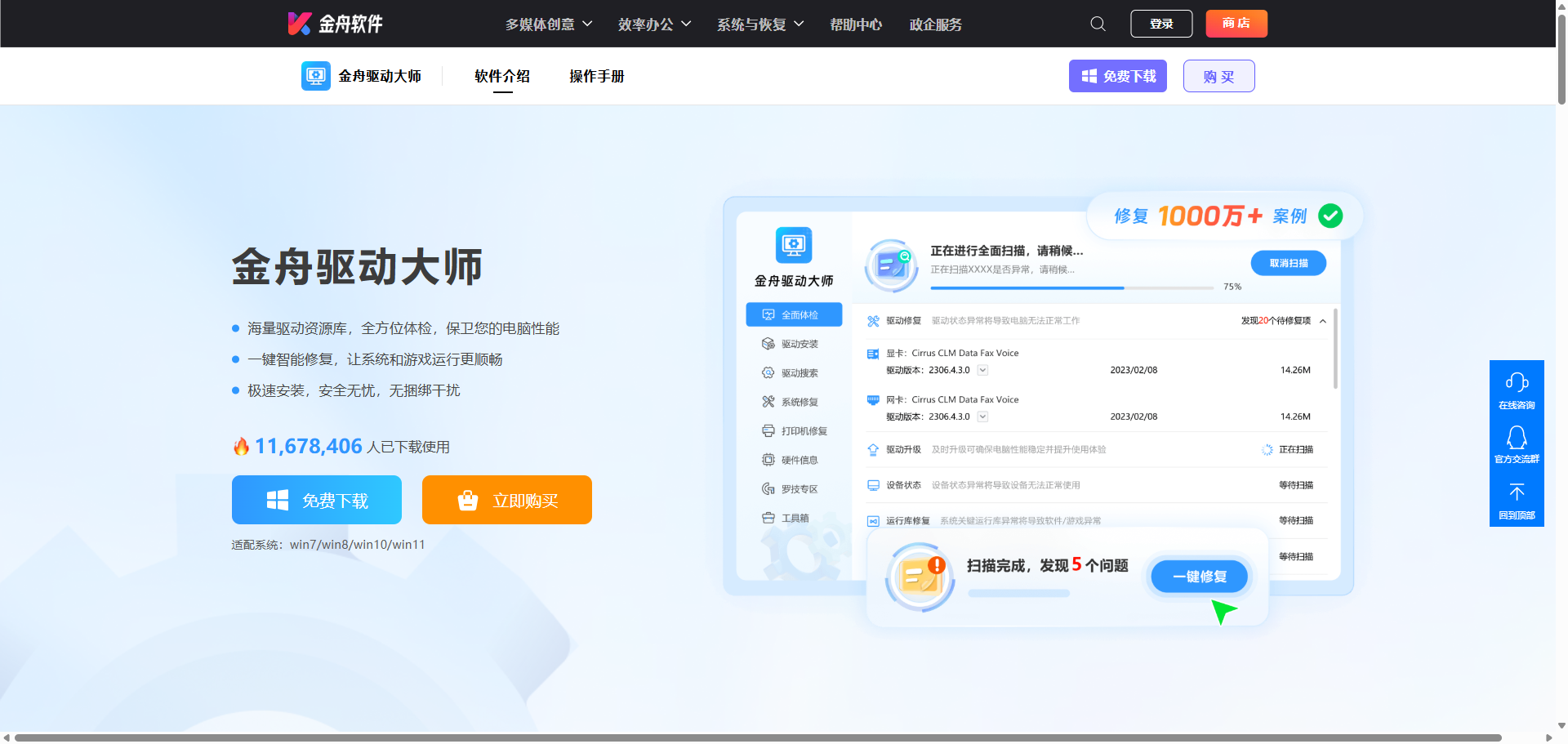Select the 全面体检 tab in preview

pos(794,314)
